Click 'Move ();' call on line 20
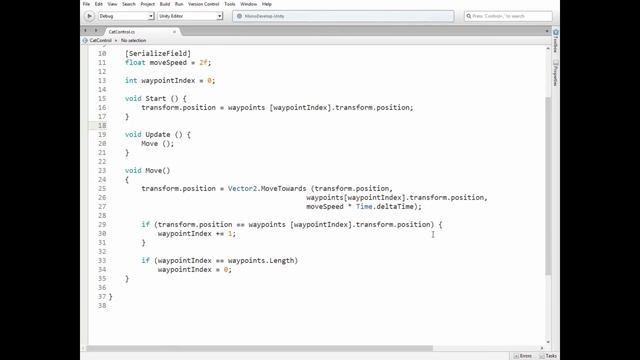Viewport: 640px width, 360px height. [x=158, y=143]
